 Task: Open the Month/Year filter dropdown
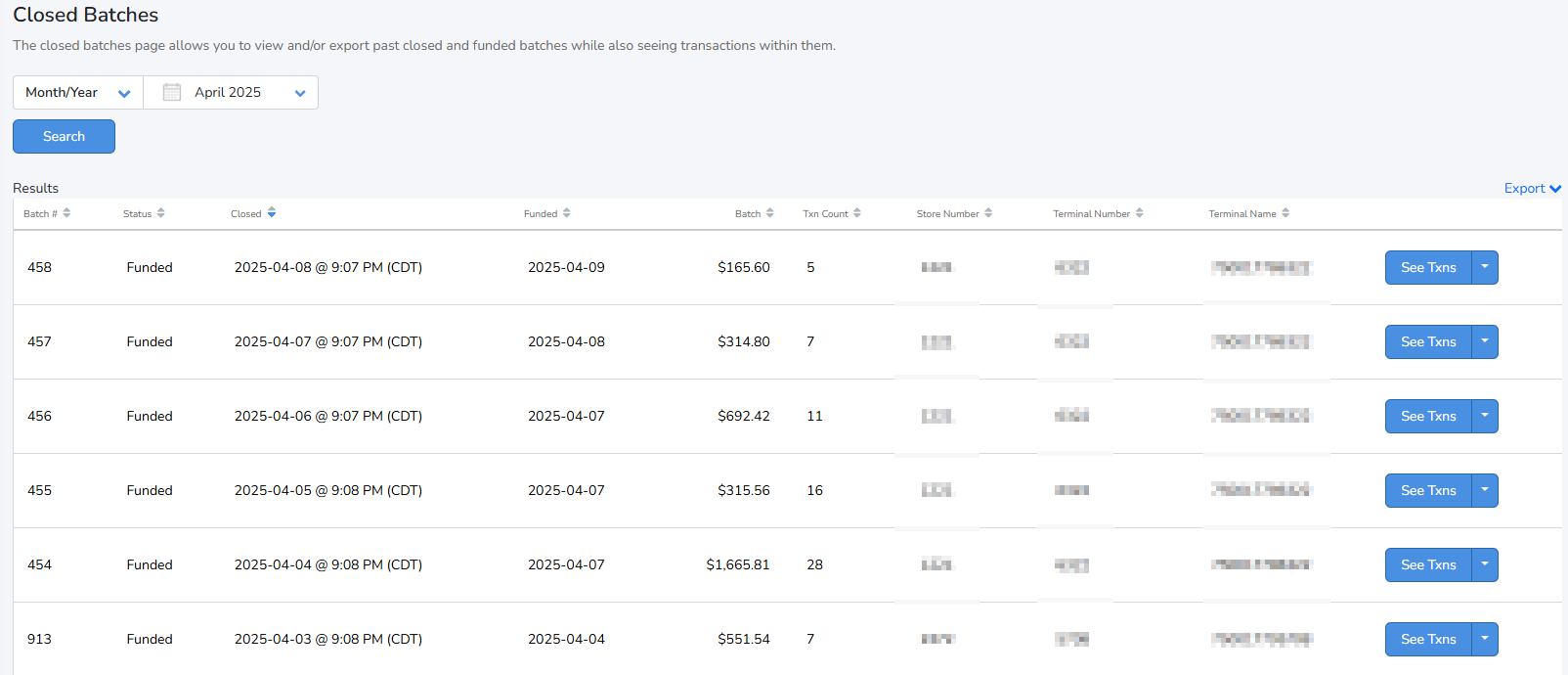(78, 93)
